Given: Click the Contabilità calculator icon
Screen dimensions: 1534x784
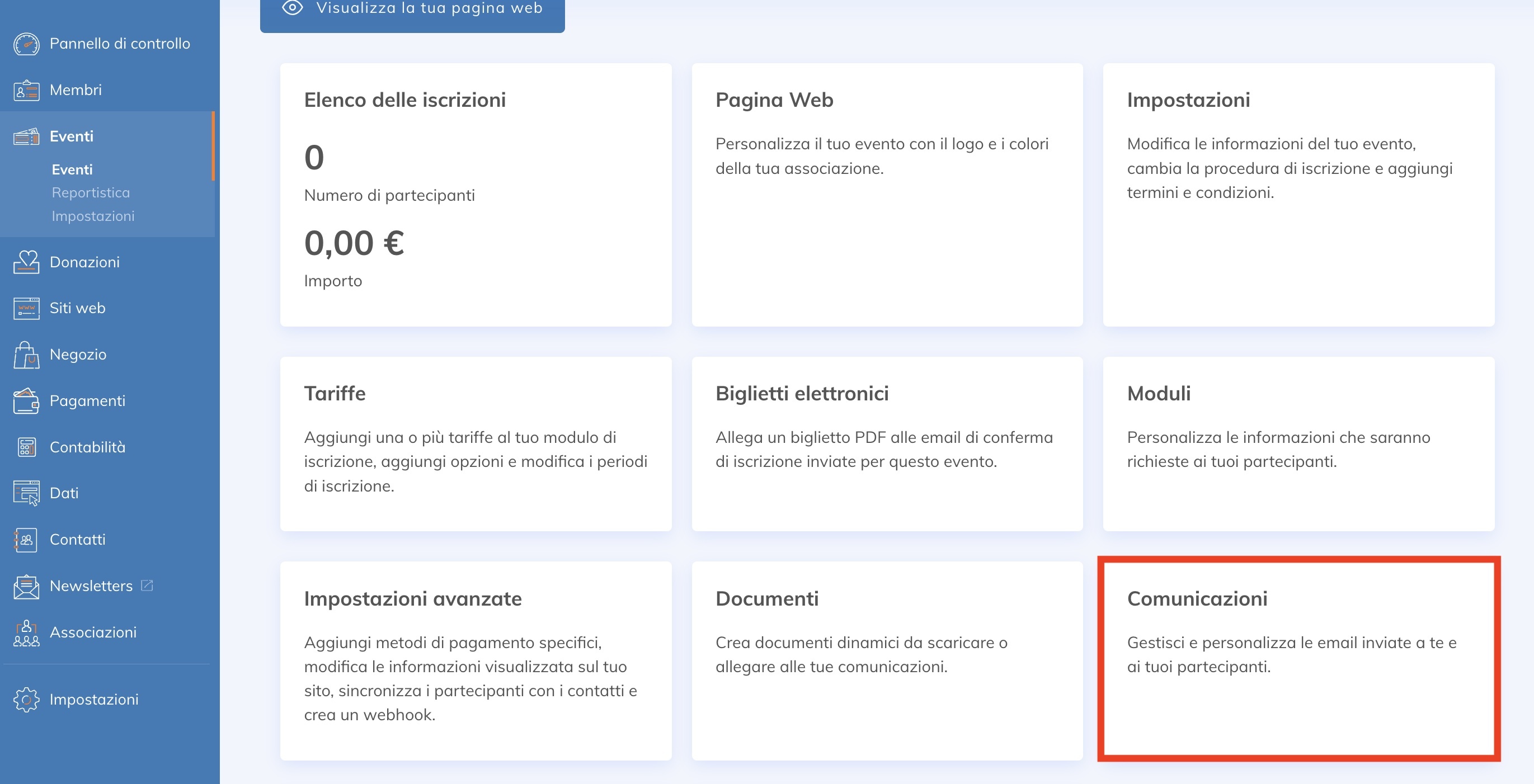Looking at the screenshot, I should (26, 447).
